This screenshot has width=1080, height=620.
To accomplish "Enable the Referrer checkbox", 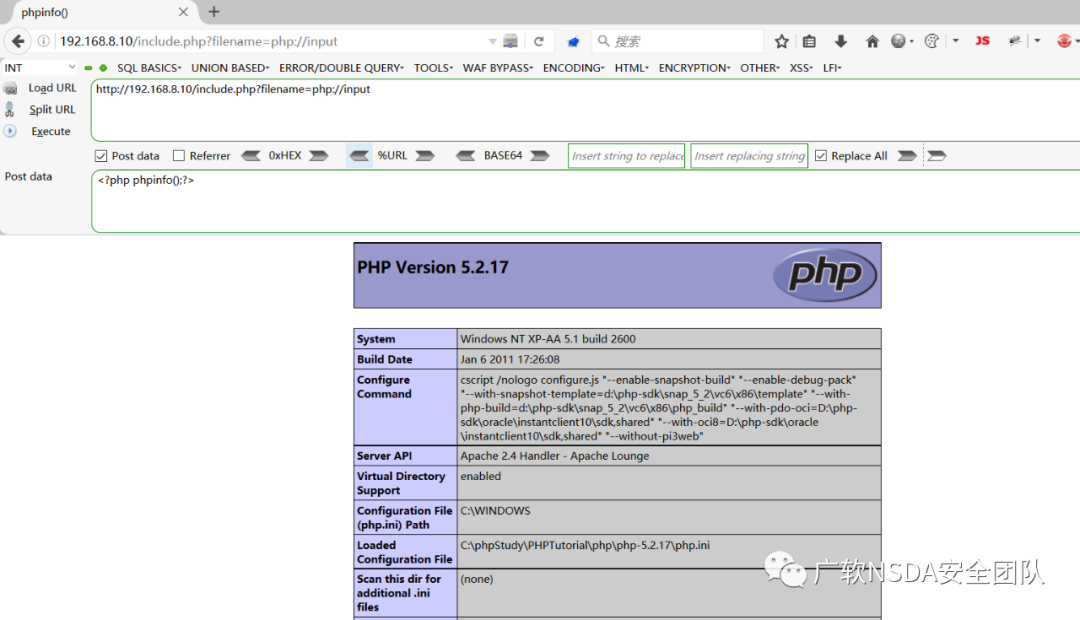I will tap(179, 156).
